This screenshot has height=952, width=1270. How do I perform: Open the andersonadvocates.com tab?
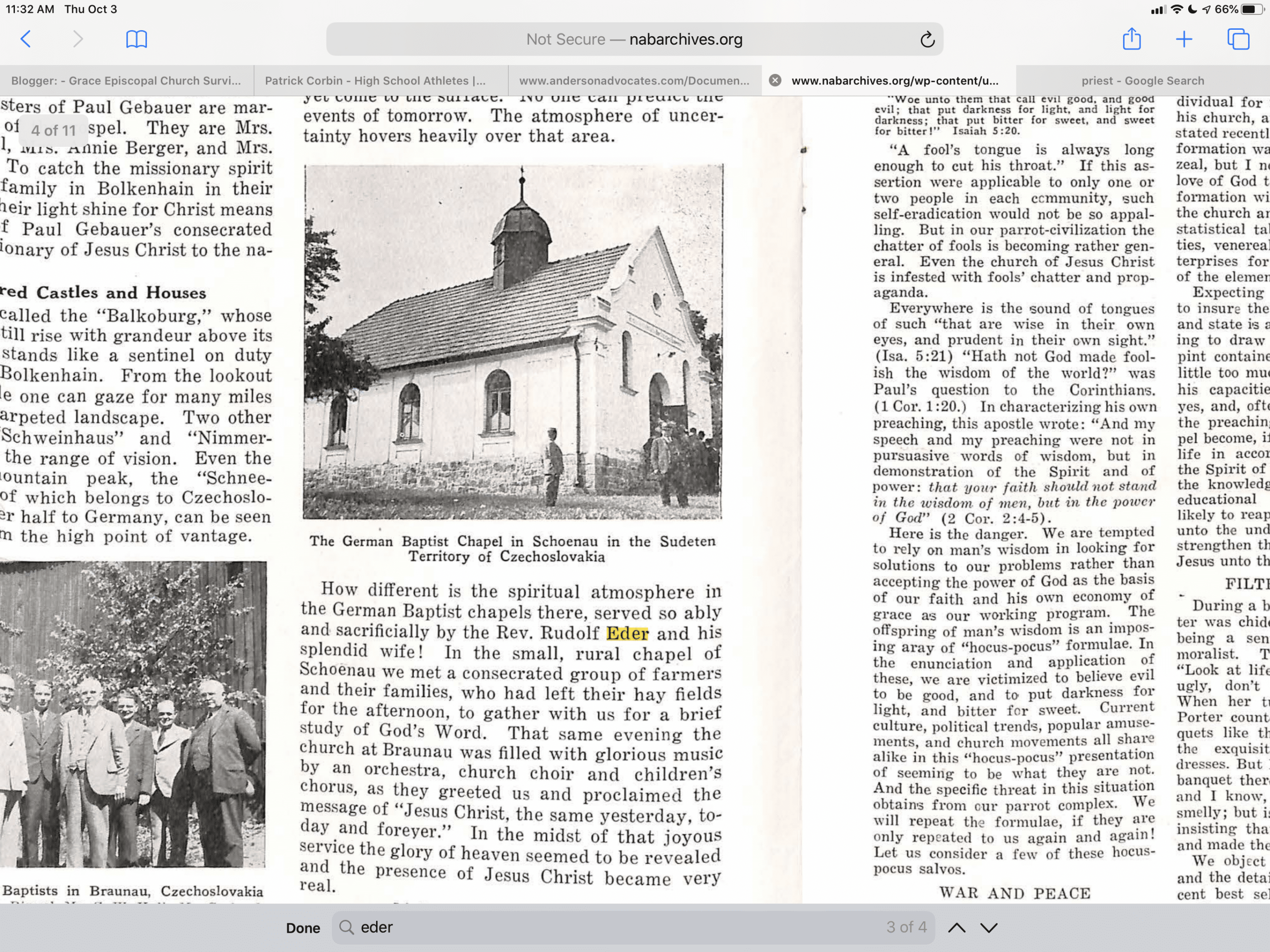click(x=634, y=80)
